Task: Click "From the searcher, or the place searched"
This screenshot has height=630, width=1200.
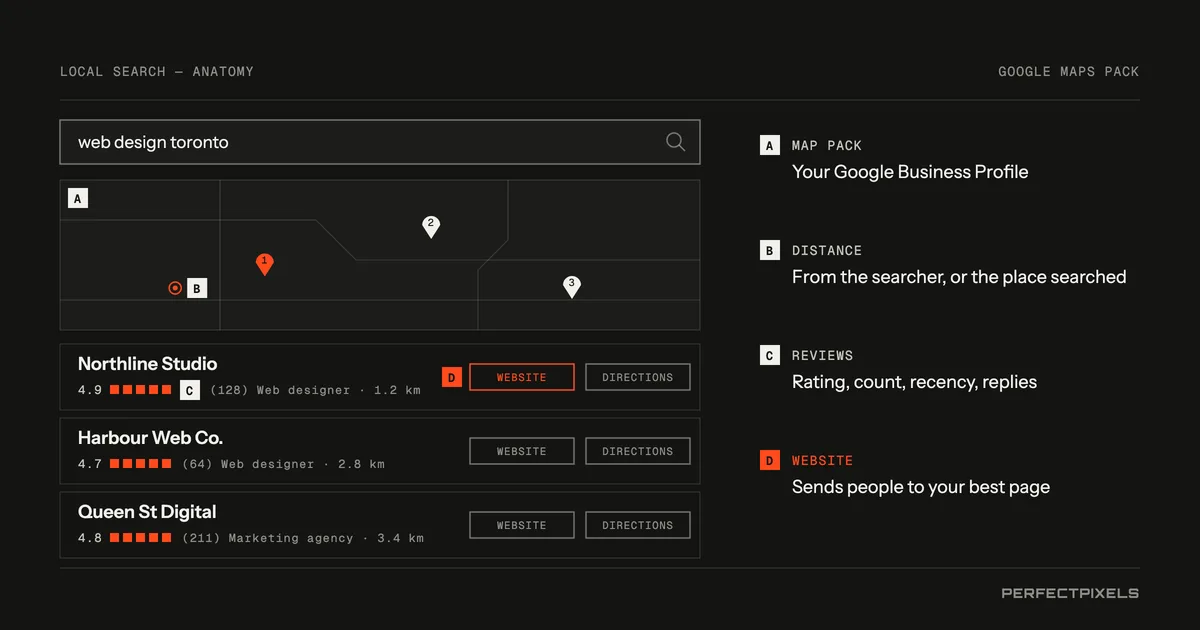Action: point(959,277)
